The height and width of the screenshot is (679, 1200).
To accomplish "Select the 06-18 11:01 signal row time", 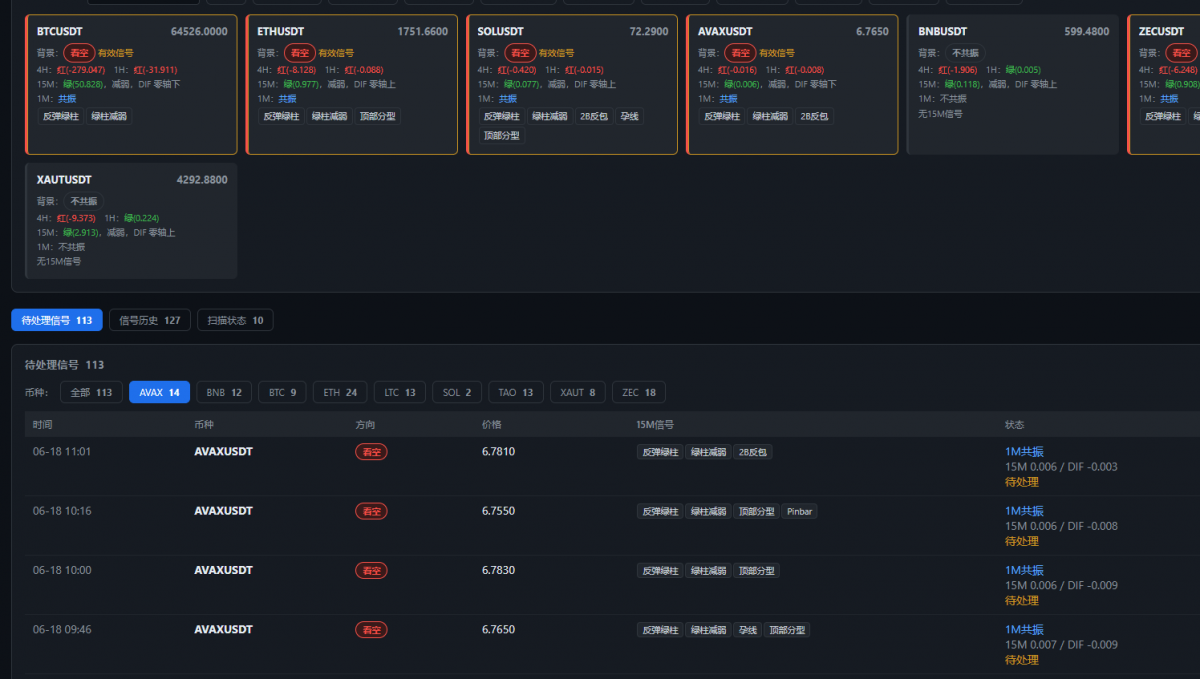I will tap(62, 451).
